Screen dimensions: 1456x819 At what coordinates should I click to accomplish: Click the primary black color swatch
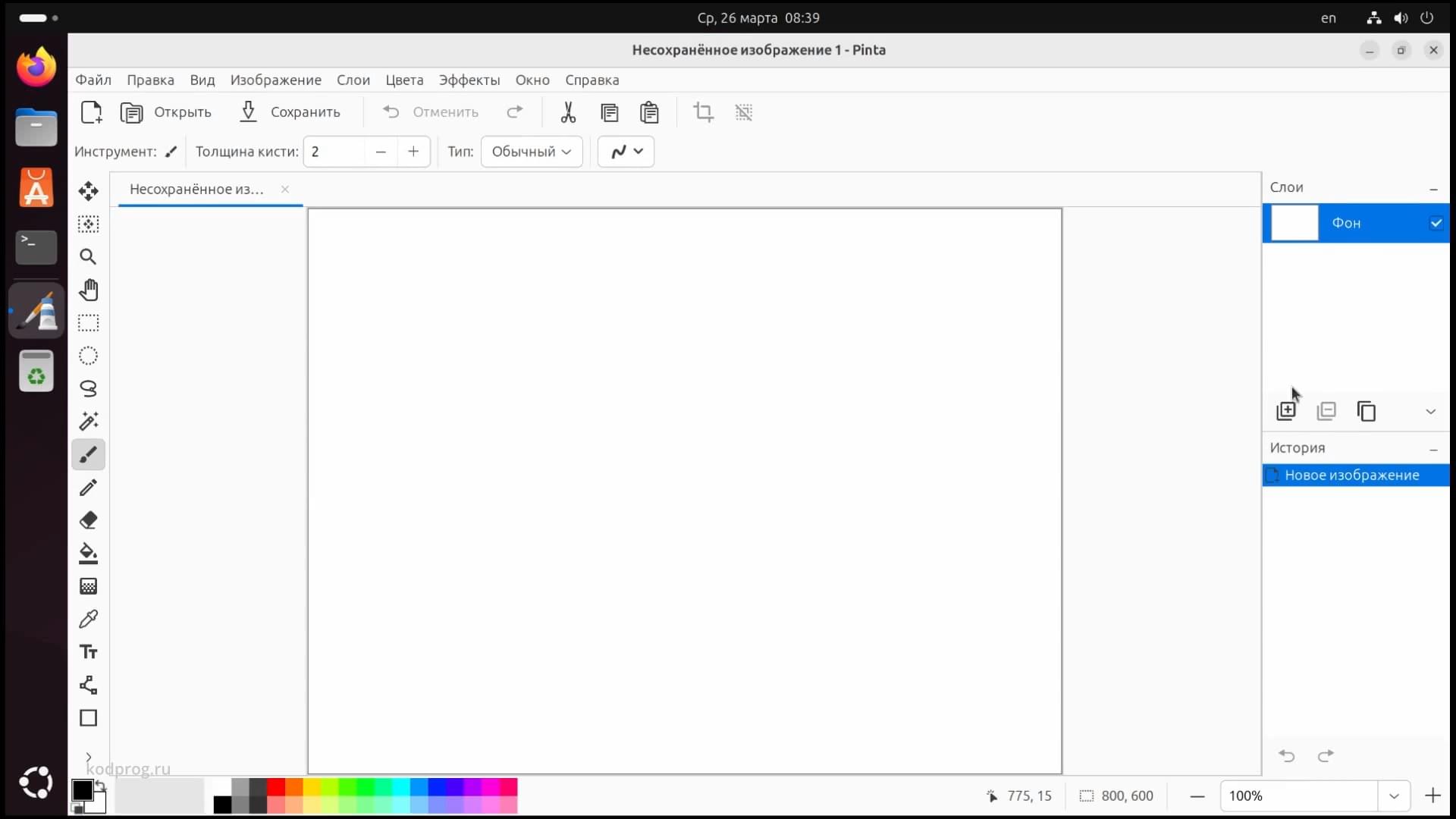(x=82, y=790)
